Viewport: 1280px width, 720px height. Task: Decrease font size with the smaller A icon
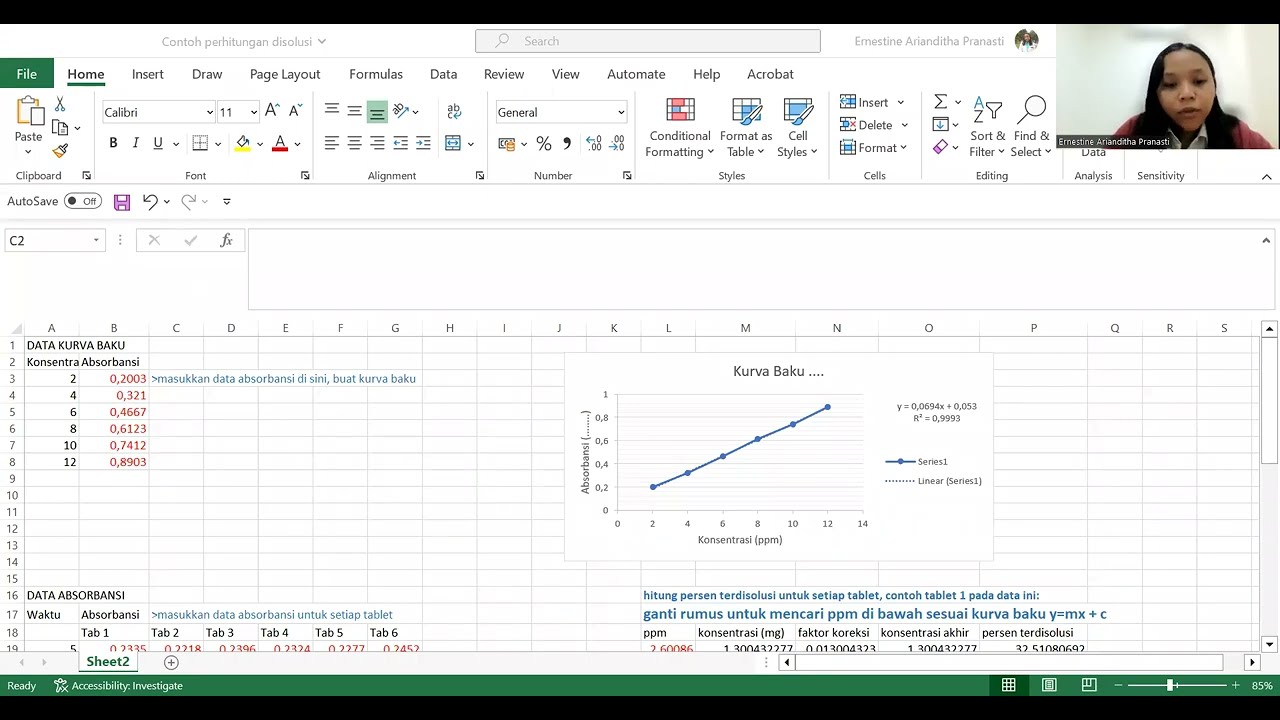pos(295,112)
